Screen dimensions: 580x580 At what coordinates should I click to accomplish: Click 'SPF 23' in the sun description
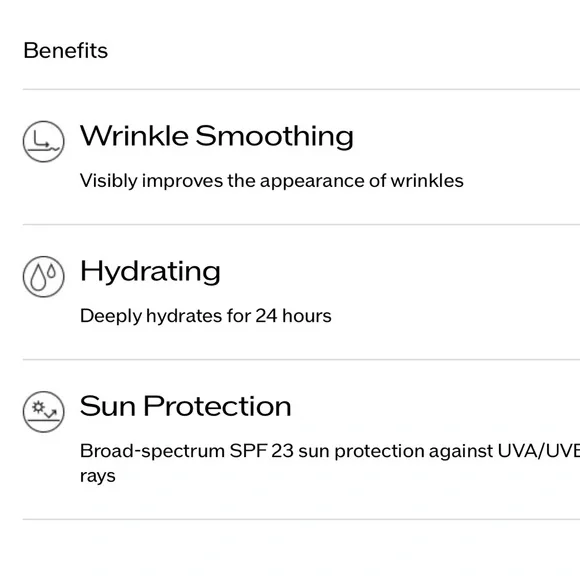262,451
